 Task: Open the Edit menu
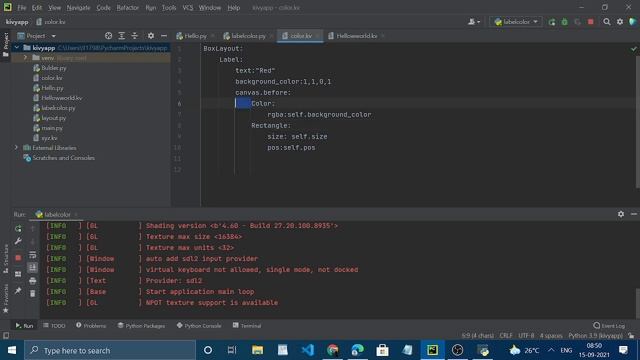pos(37,8)
